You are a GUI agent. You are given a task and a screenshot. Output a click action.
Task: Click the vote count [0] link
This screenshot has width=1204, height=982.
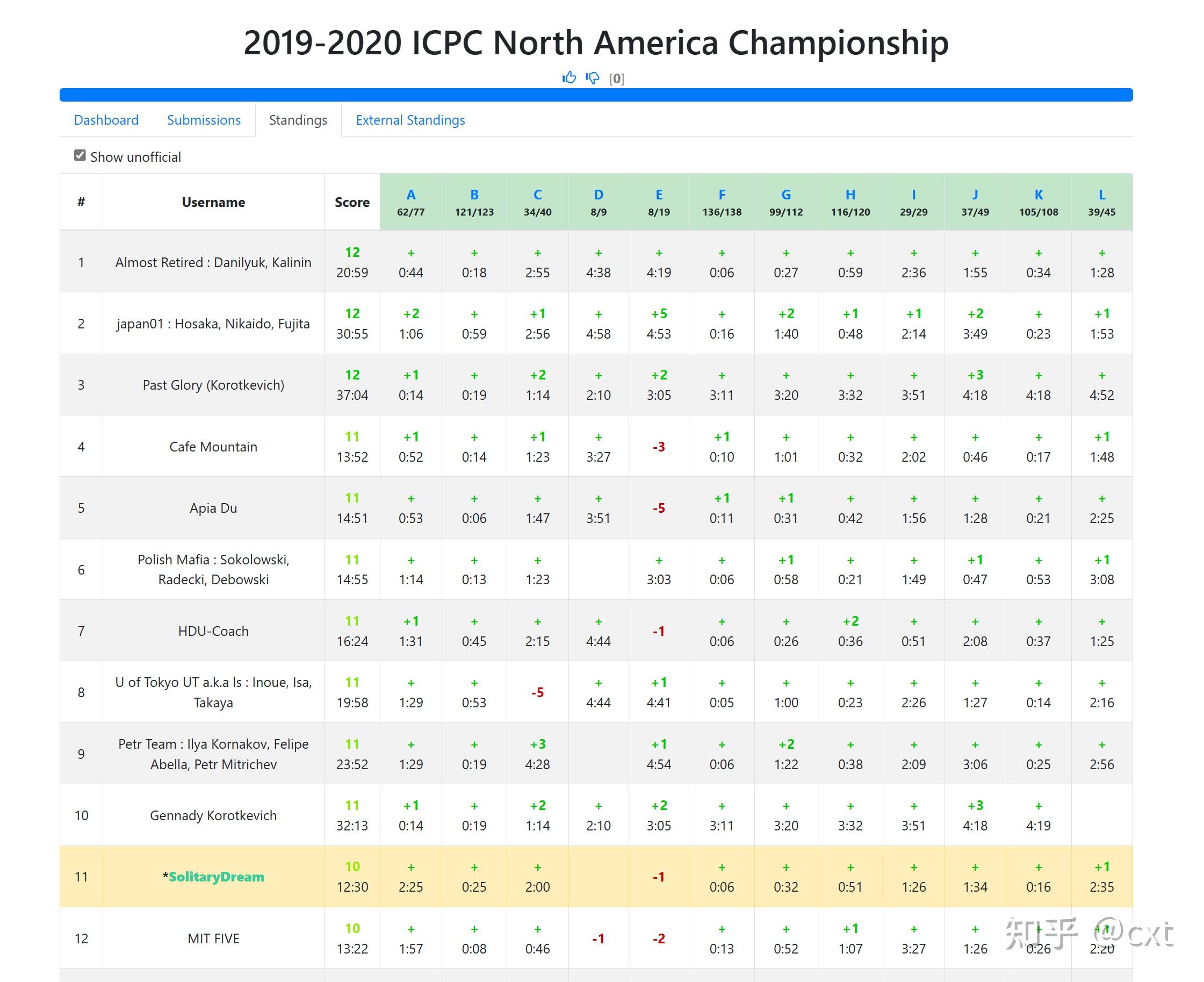(x=617, y=78)
